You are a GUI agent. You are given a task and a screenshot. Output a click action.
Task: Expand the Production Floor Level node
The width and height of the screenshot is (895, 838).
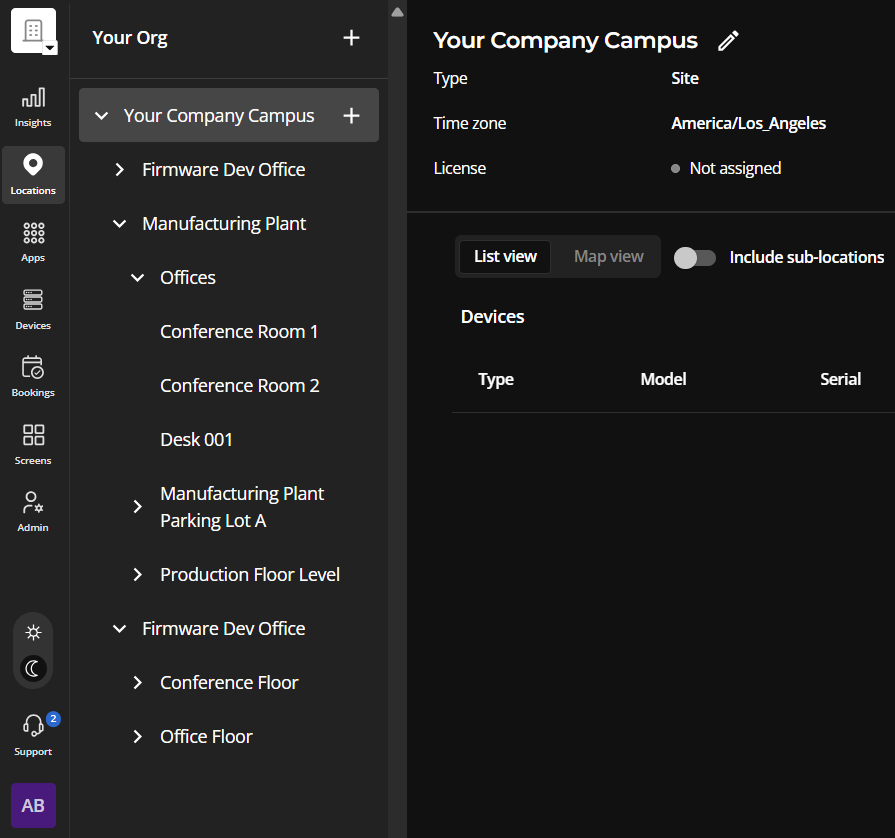coord(138,574)
